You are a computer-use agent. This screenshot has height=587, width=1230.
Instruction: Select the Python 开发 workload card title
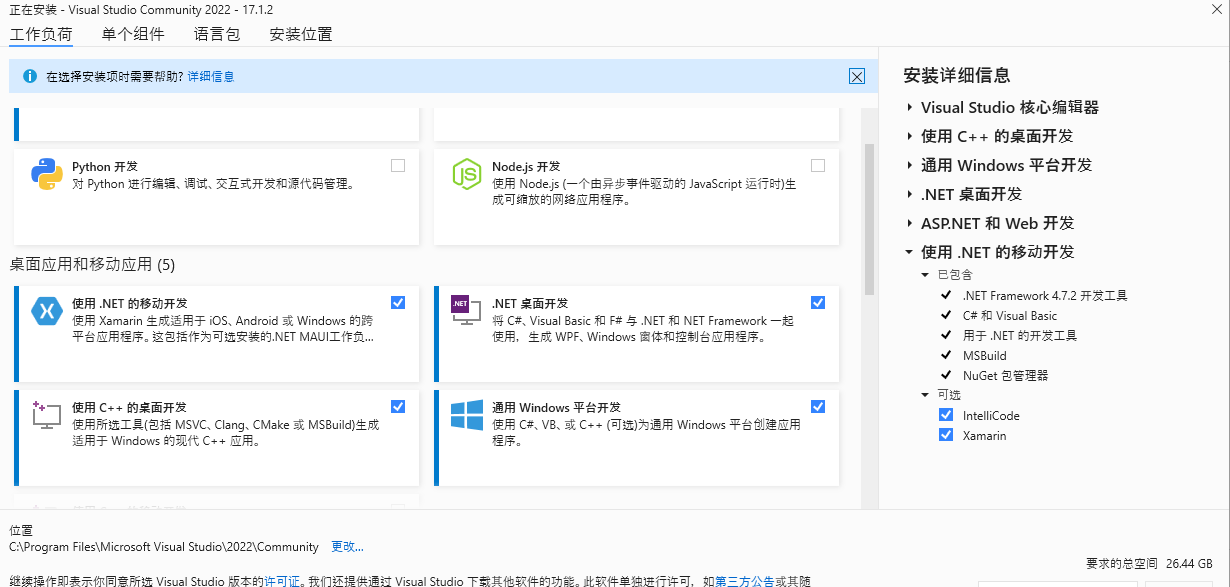[x=105, y=166]
